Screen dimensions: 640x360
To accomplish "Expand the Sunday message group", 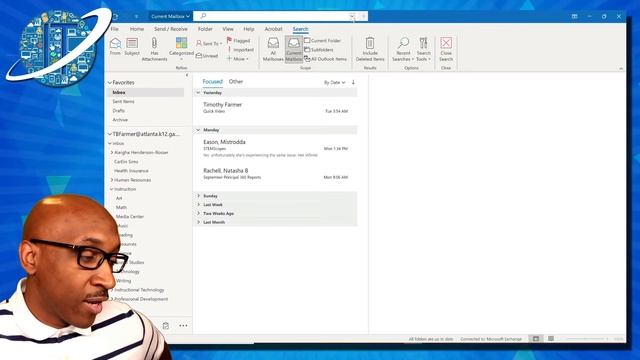I will click(x=198, y=196).
